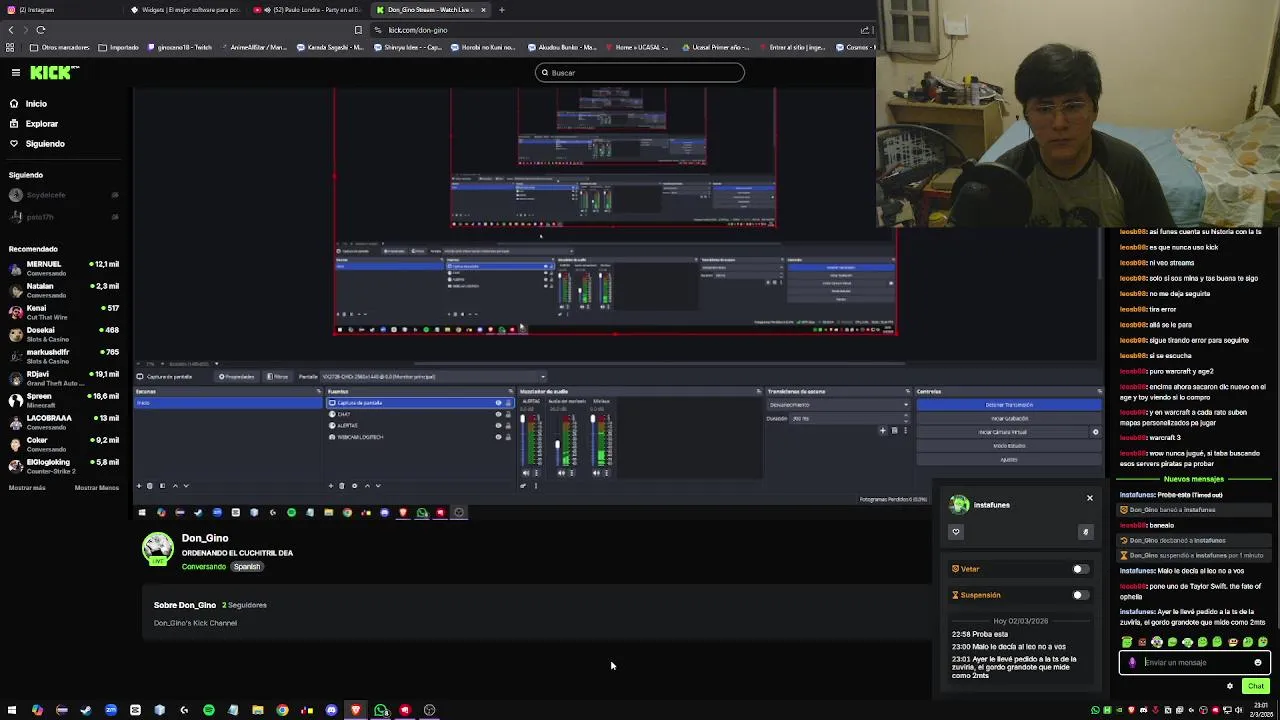This screenshot has height=720, width=1280.
Task: Click the instafunes name on the user card
Action: (992, 505)
